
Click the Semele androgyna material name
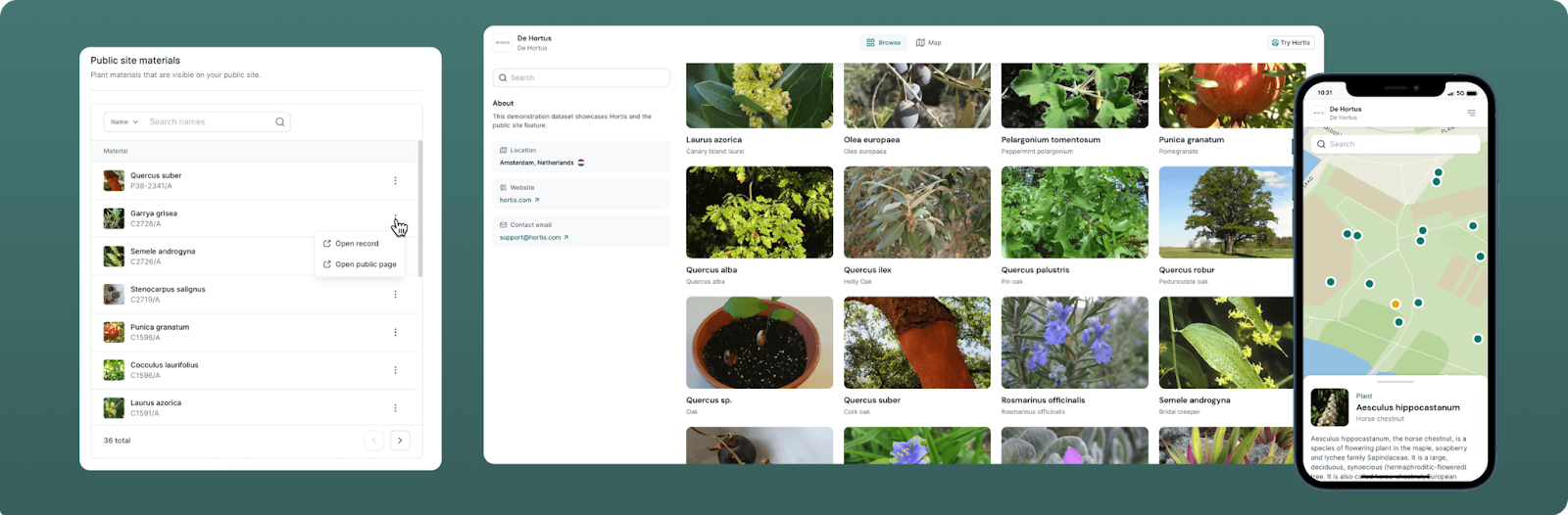click(163, 252)
